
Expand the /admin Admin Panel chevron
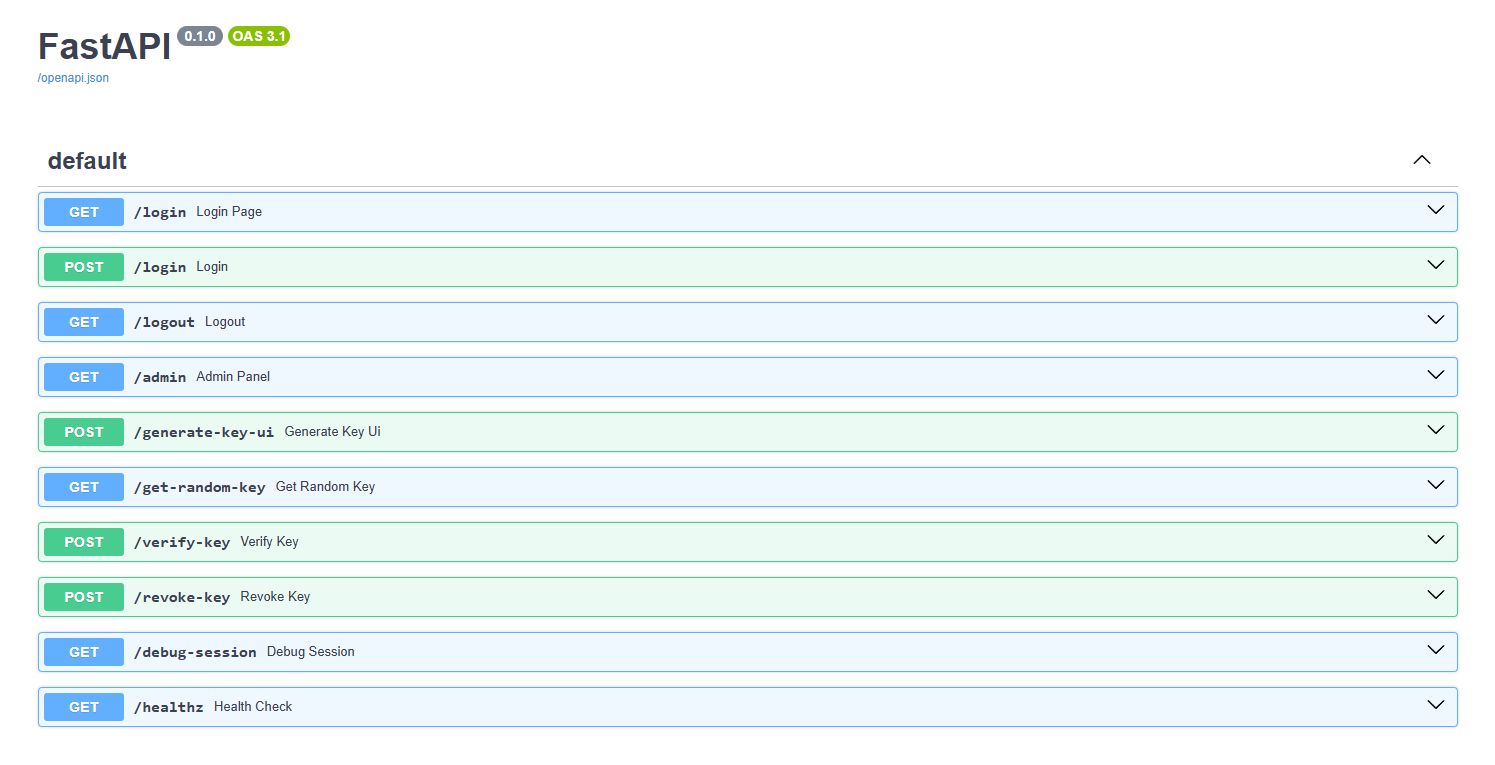(1436, 375)
